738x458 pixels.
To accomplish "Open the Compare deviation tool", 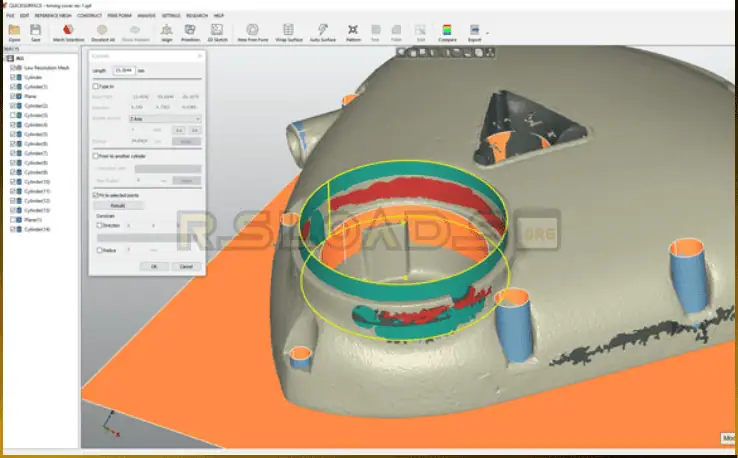I will coord(447,32).
